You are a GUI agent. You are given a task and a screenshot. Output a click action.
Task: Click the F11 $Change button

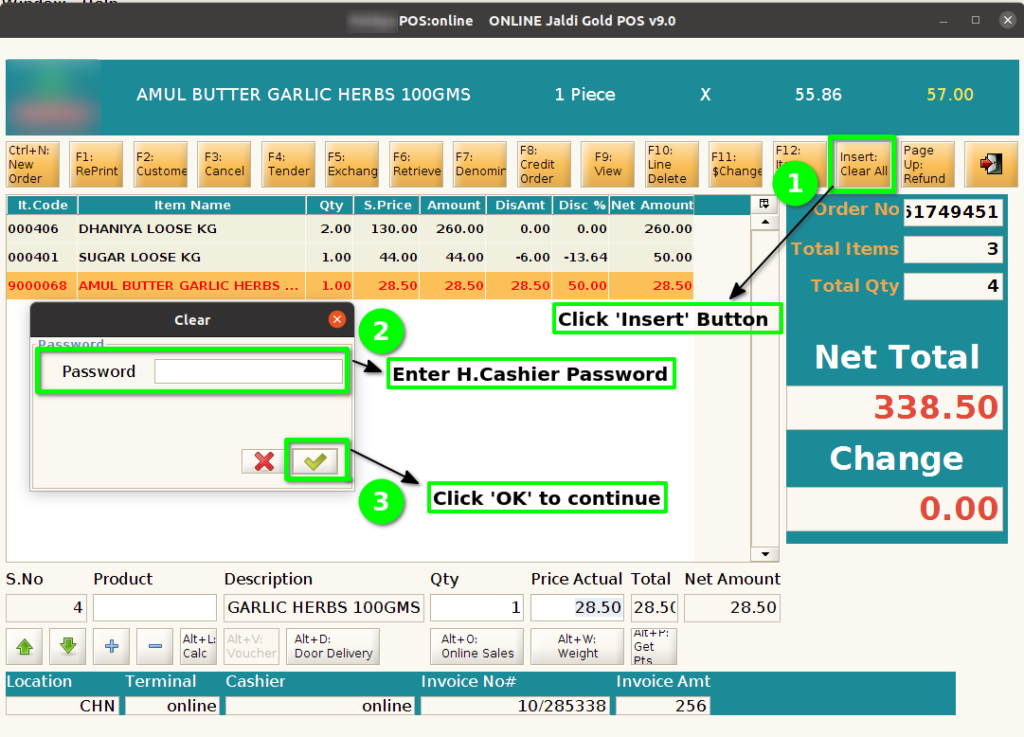click(735, 165)
